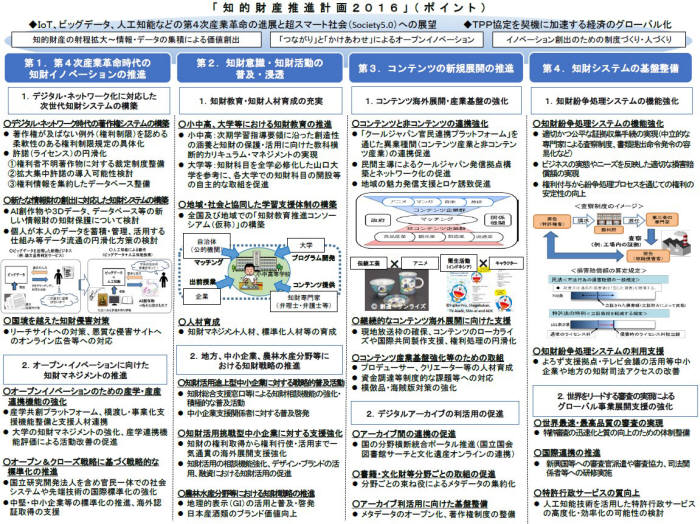
Task: Click the heading "○コンテンツ産業基盤強化等のための取組"
Action: coord(428,358)
